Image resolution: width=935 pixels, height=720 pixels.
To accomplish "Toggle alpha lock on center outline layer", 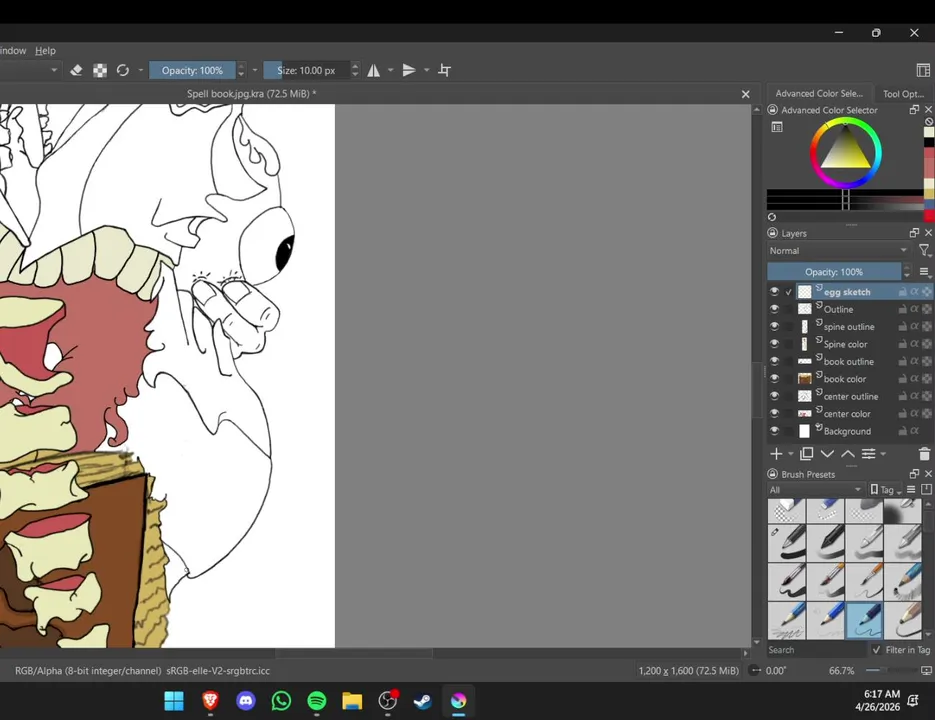I will pyautogui.click(x=915, y=396).
